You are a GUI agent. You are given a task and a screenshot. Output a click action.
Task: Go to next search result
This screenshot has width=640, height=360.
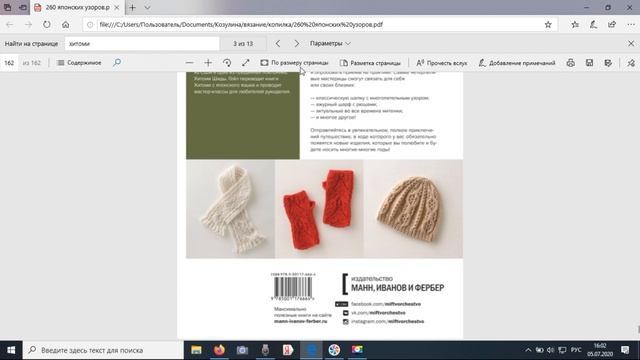tap(296, 43)
